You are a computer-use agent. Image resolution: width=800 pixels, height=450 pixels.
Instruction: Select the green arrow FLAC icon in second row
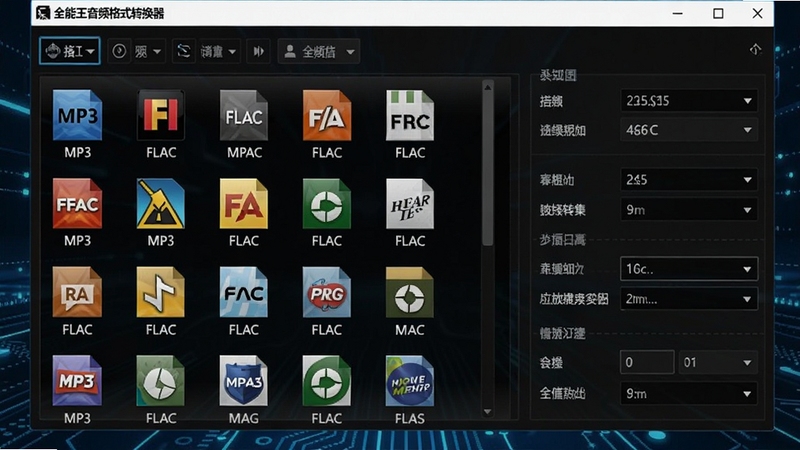point(327,204)
